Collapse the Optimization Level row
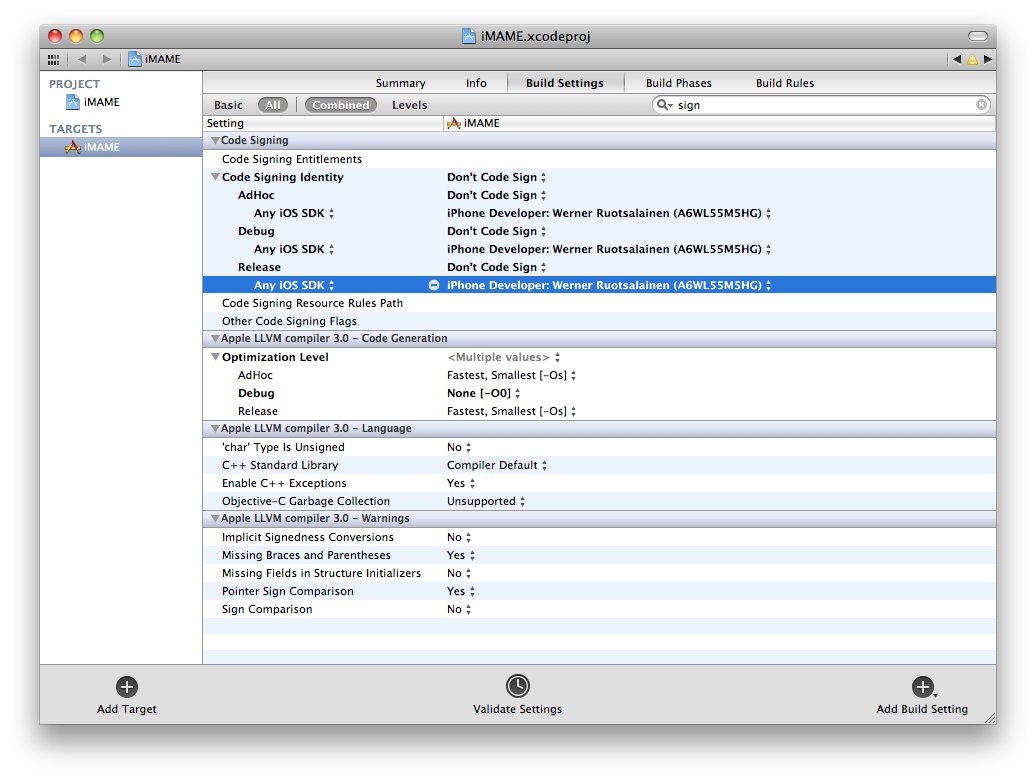 click(215, 357)
